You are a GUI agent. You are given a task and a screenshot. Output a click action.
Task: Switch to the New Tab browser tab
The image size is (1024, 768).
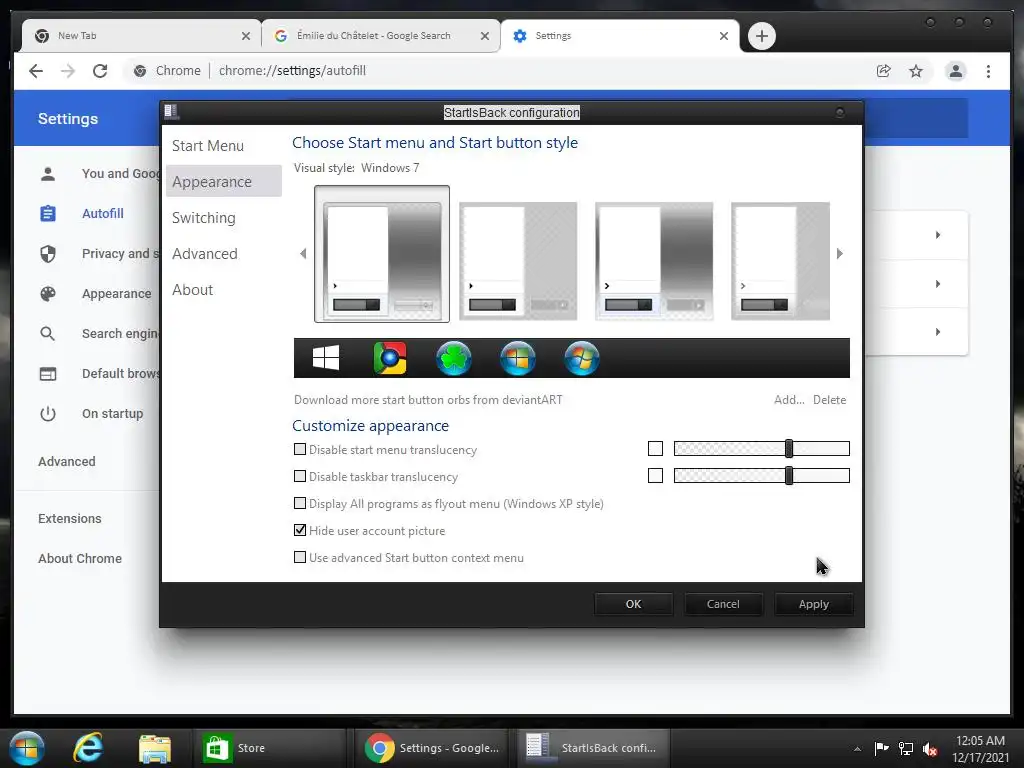140,36
